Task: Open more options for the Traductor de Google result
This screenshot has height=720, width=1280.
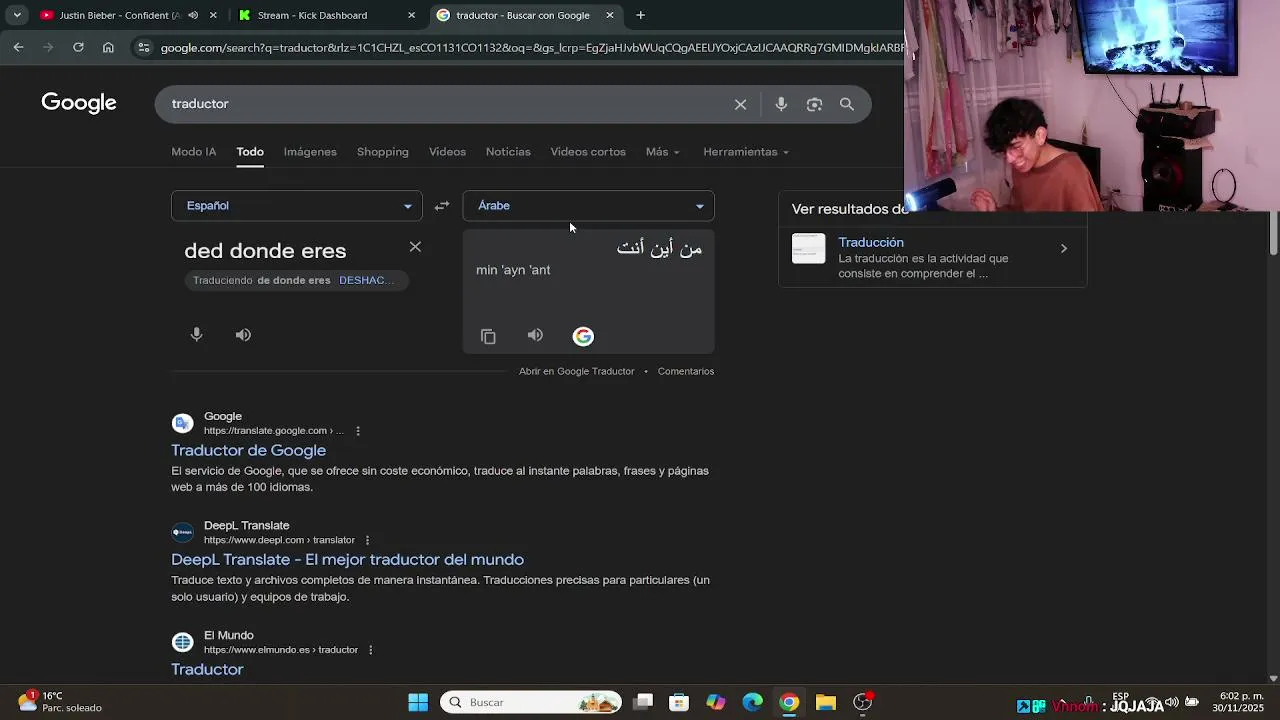Action: pyautogui.click(x=358, y=431)
